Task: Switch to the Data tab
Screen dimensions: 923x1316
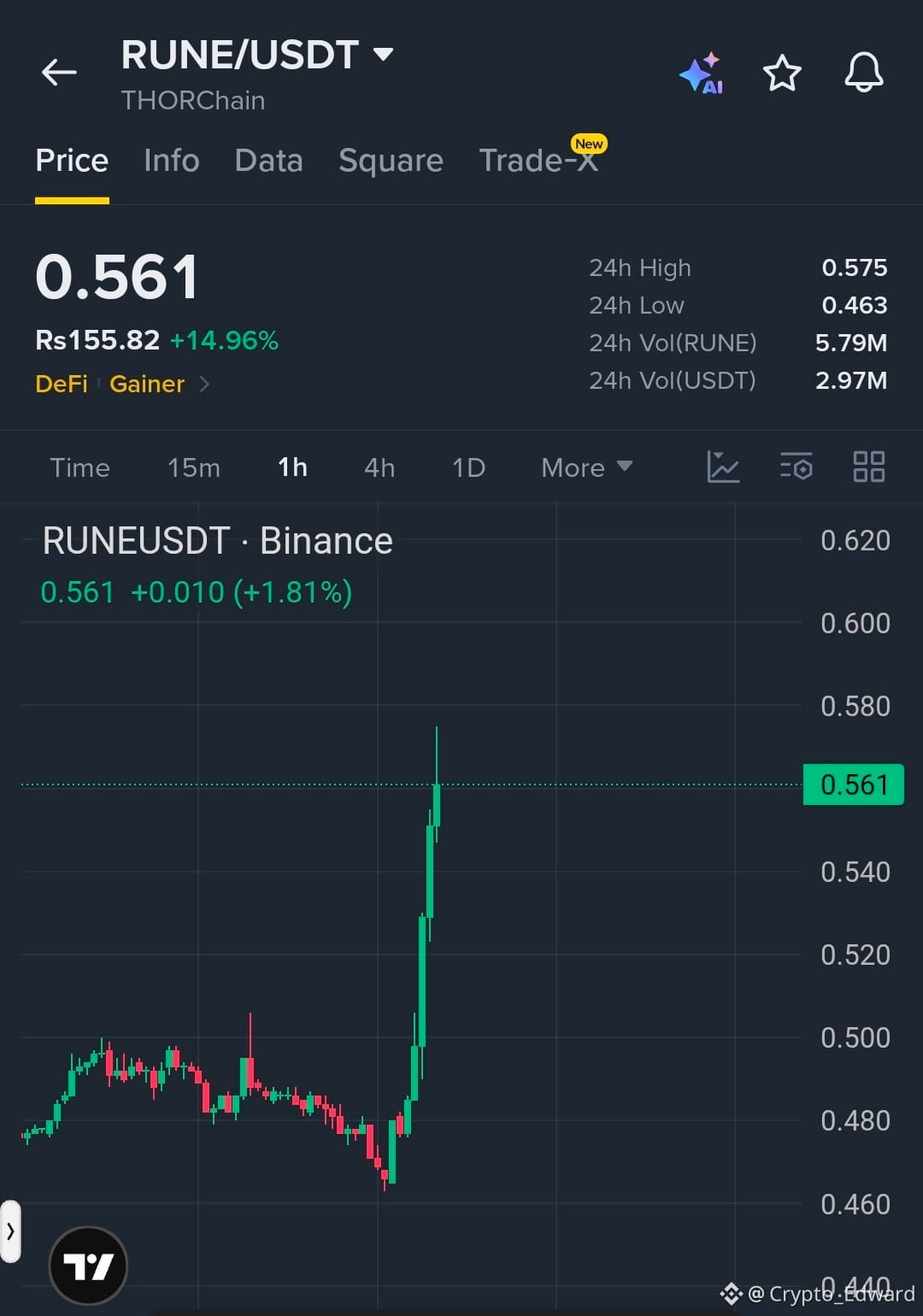Action: tap(269, 161)
